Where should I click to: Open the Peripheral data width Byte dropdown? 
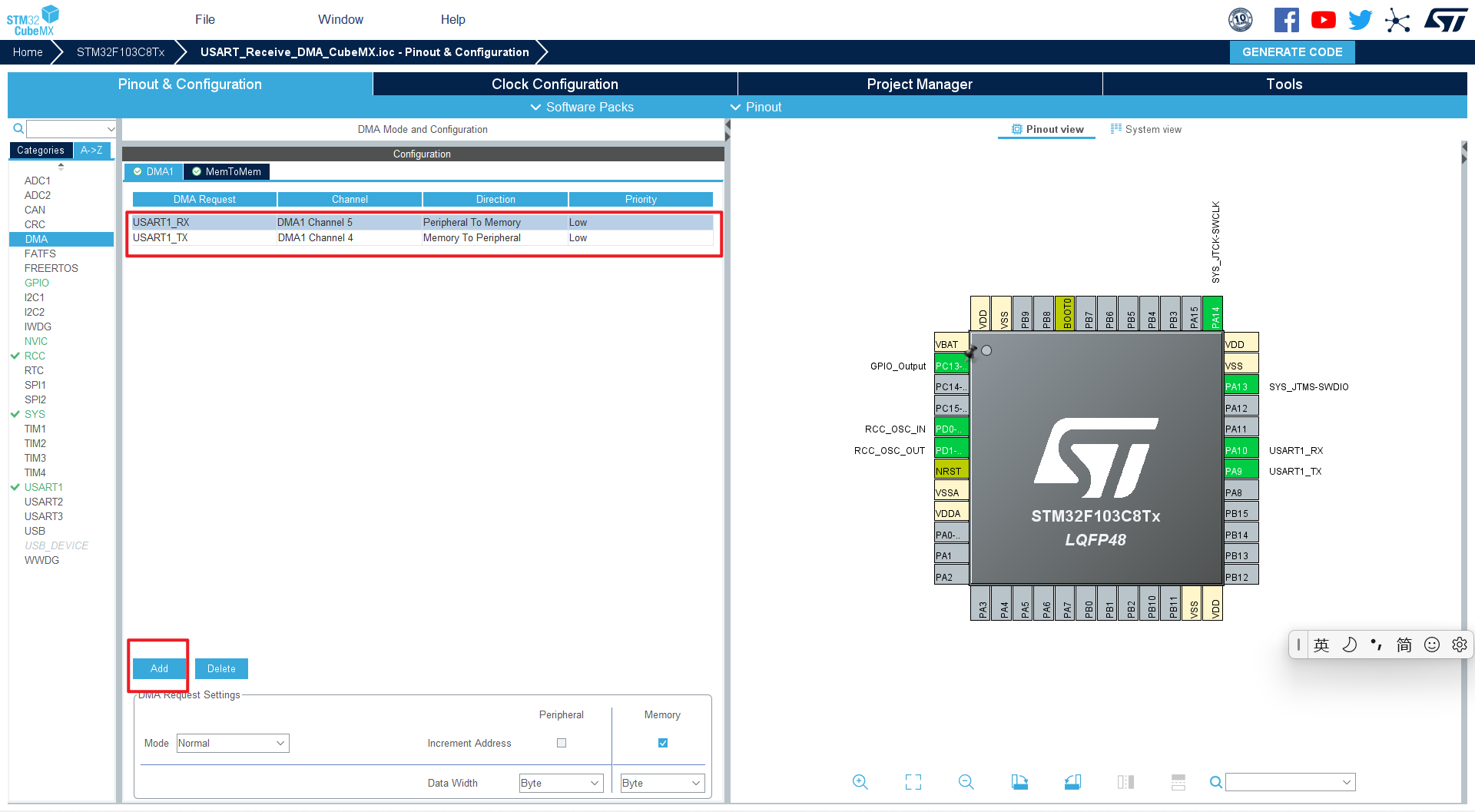[561, 783]
